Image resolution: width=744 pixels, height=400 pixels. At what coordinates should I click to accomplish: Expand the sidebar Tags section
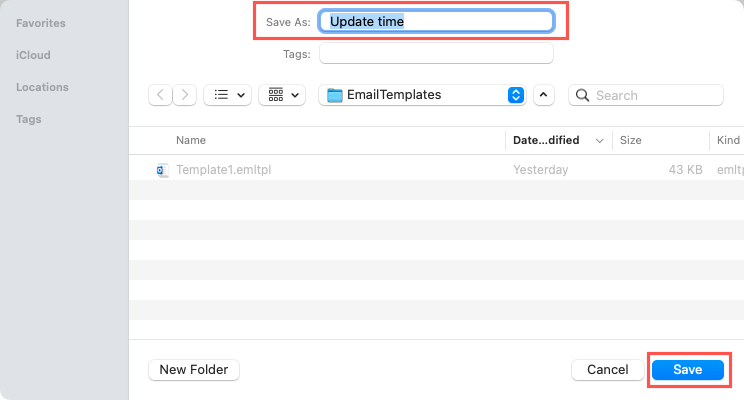[28, 119]
